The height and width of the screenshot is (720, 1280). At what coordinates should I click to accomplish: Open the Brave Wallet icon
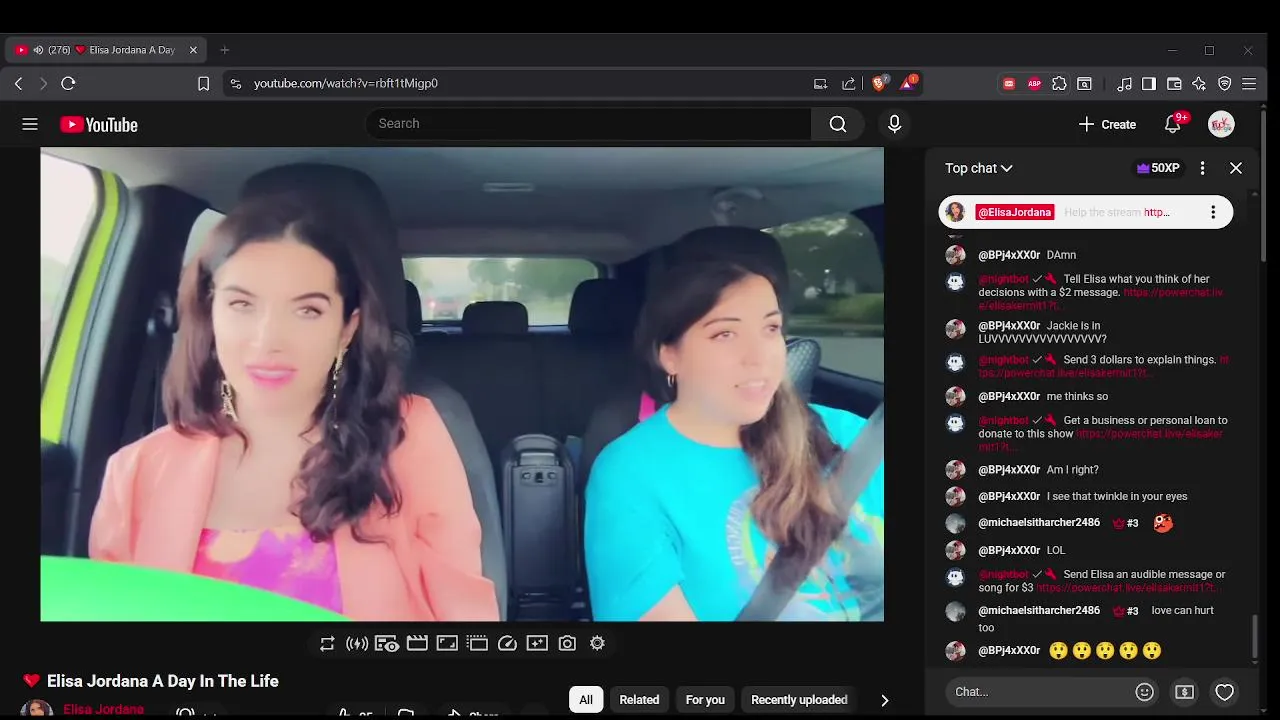pos(1174,84)
